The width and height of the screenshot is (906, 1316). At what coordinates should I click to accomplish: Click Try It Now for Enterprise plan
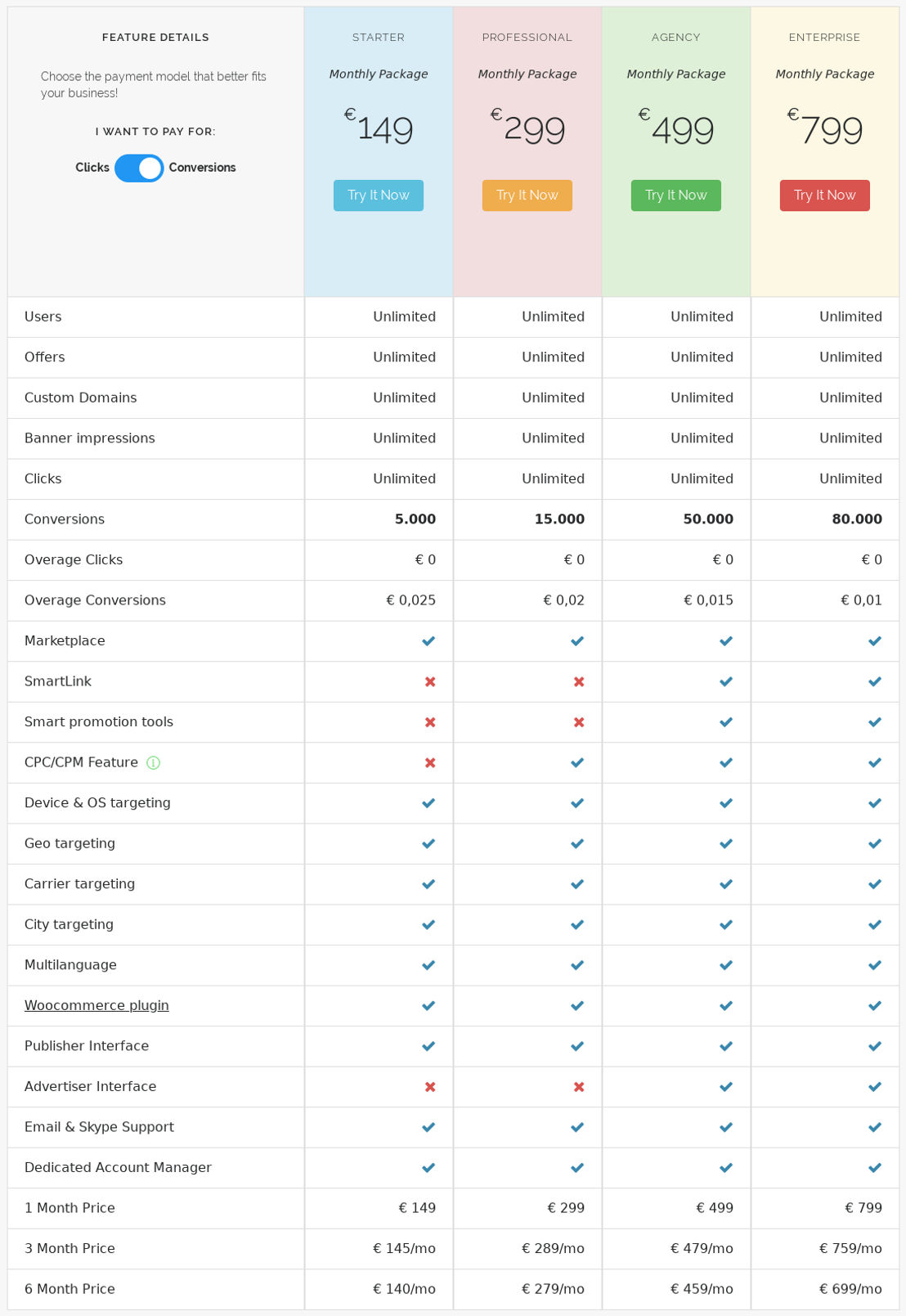pos(825,195)
